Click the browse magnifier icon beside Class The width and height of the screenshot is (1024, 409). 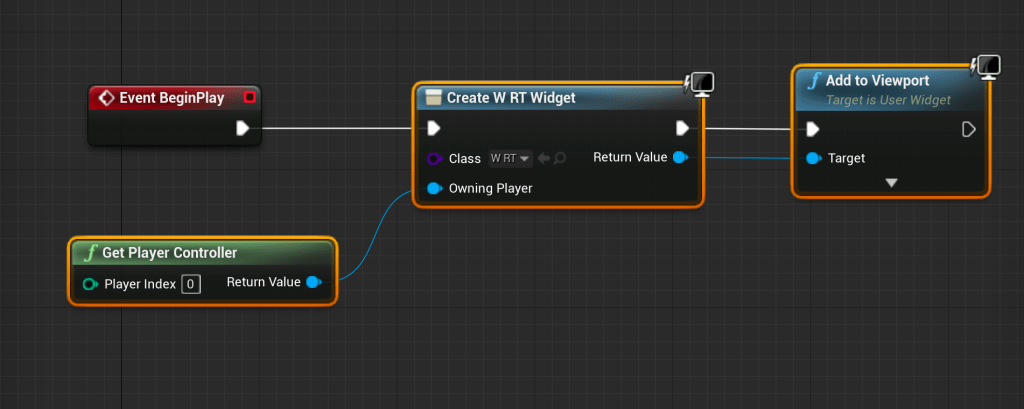tap(560, 158)
